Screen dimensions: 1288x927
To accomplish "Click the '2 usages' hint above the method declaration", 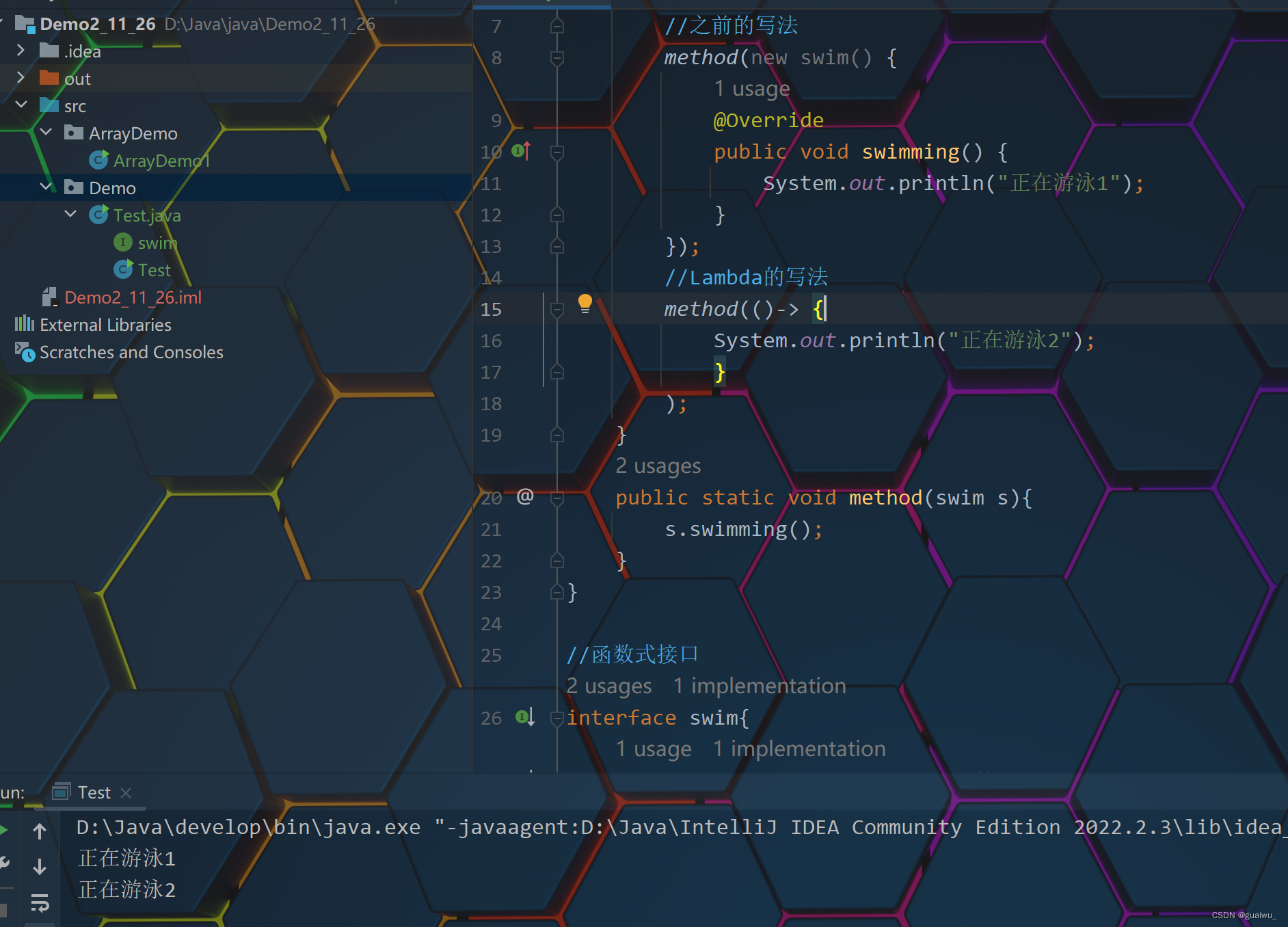I will point(658,466).
